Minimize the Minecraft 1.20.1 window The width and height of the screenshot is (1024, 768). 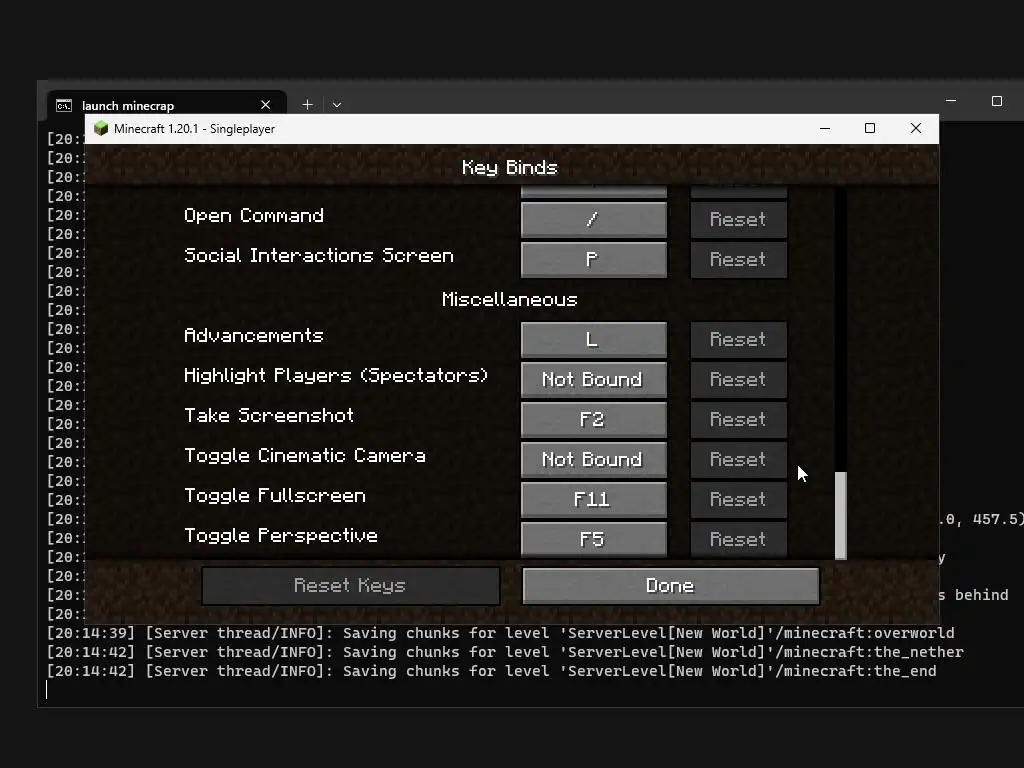[825, 129]
